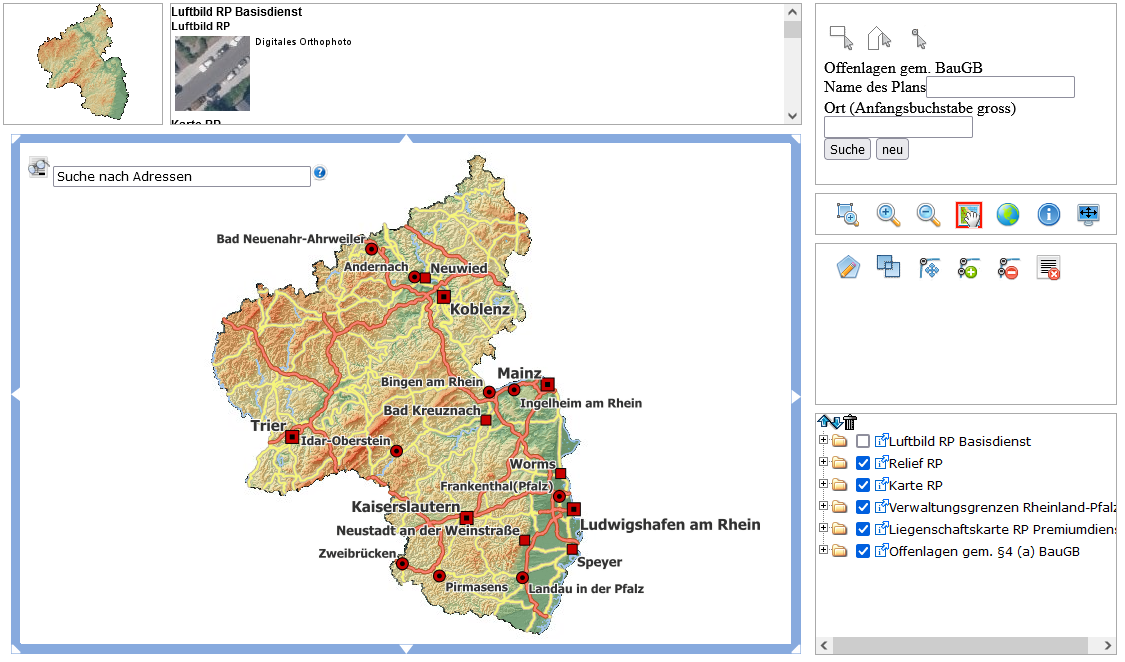Activate the blue info query tool
1125x662 pixels.
coord(1048,214)
